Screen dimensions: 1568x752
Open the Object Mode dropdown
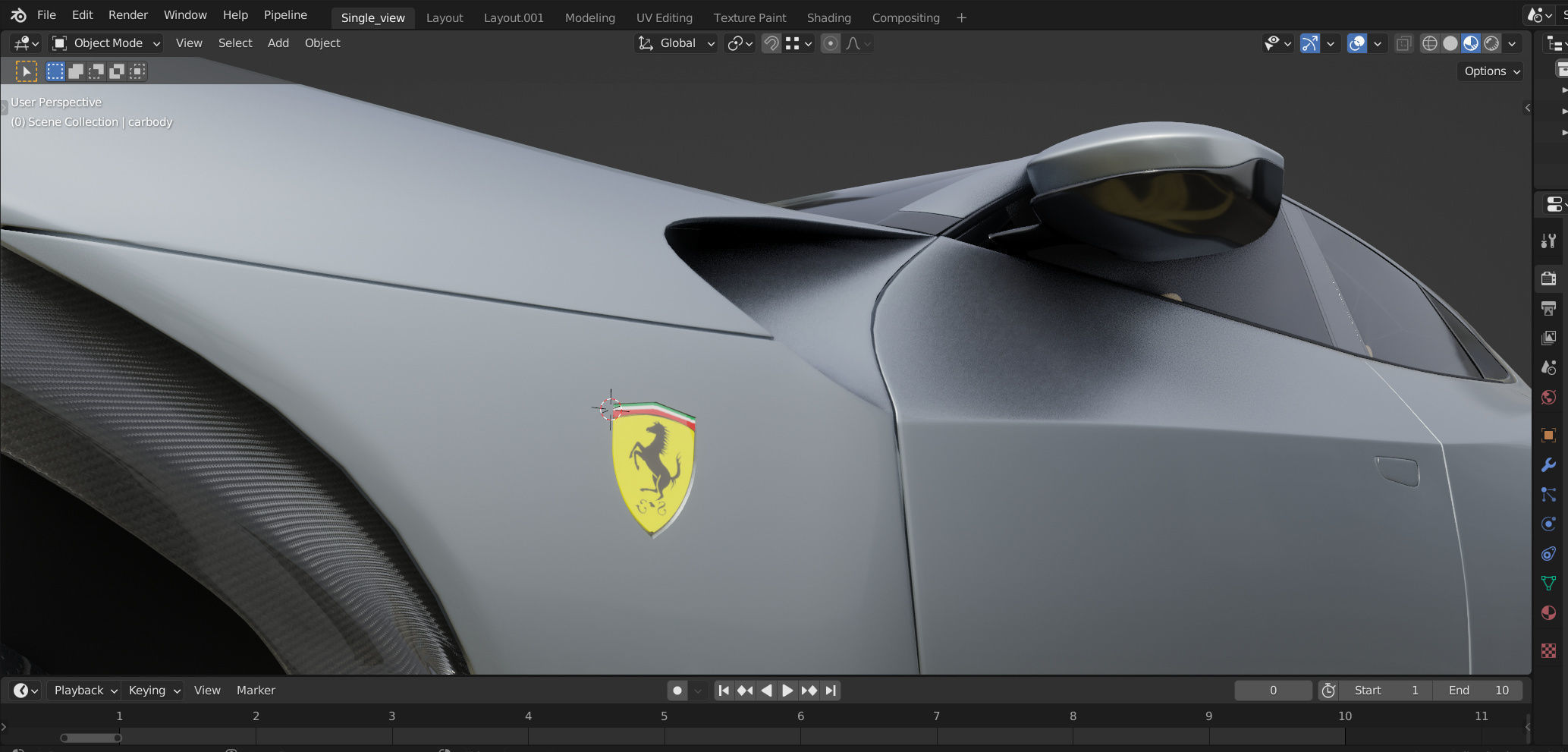click(105, 42)
